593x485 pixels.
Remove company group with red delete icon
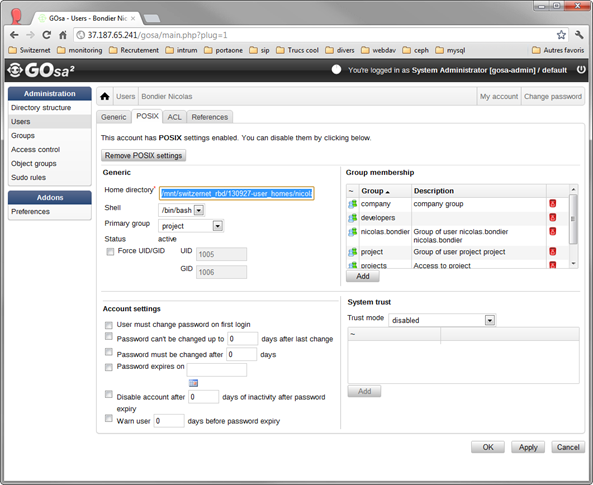pyautogui.click(x=553, y=204)
